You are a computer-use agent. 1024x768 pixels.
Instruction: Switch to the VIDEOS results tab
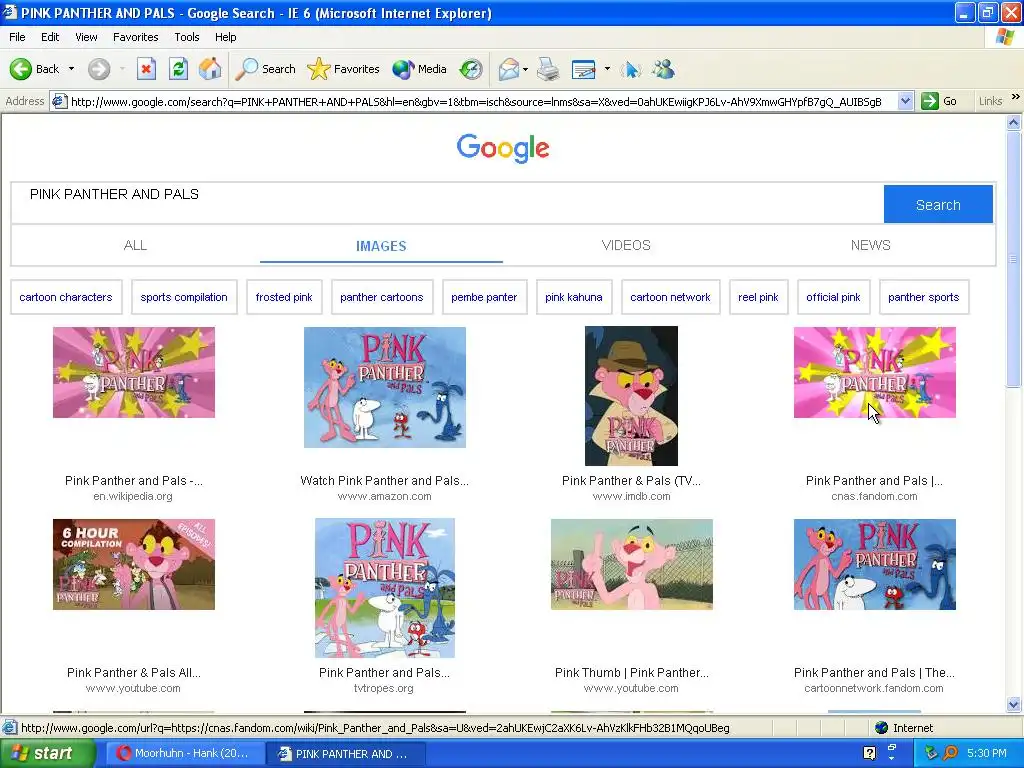coord(626,245)
